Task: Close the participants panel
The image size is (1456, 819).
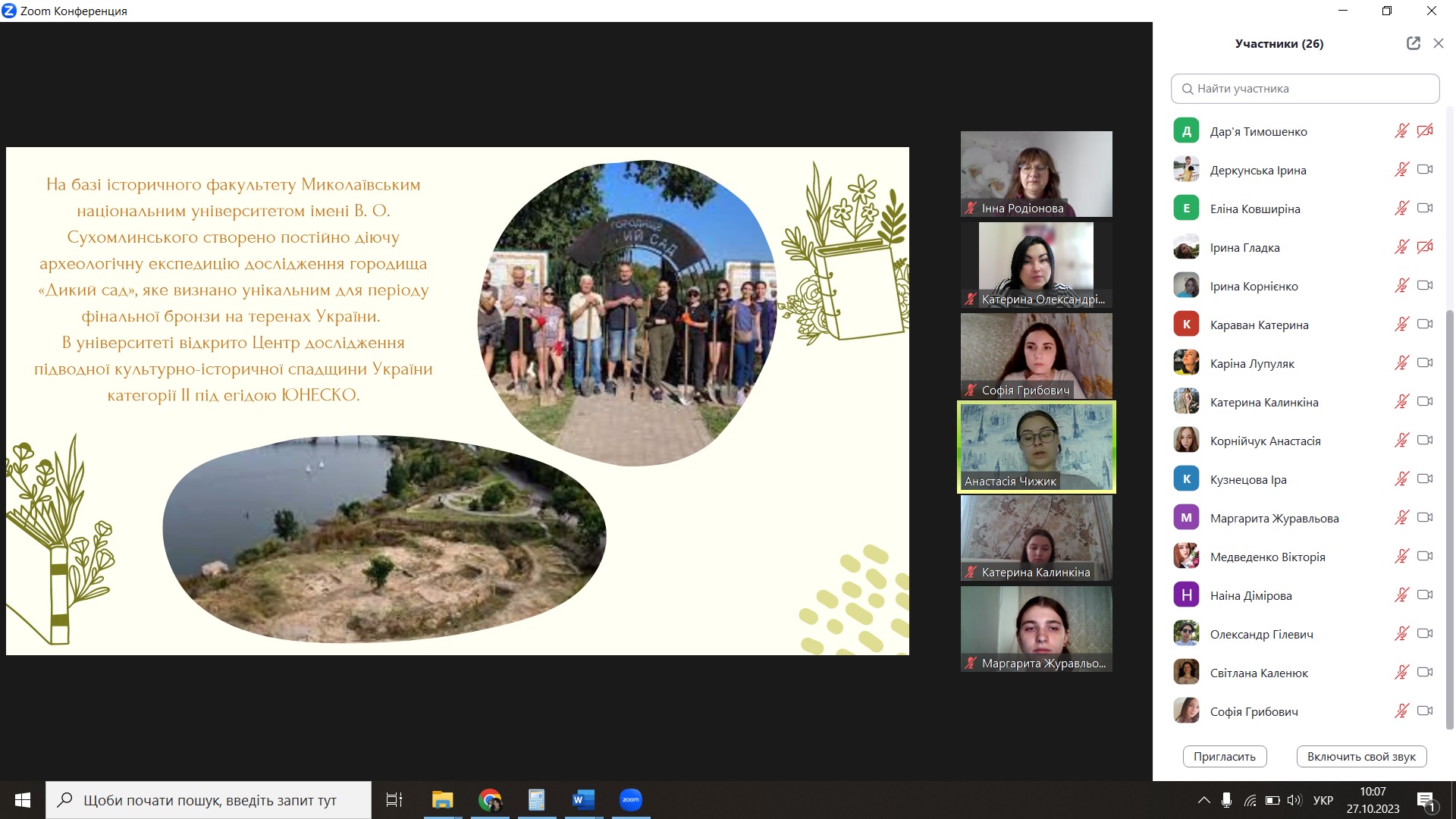Action: 1438,43
